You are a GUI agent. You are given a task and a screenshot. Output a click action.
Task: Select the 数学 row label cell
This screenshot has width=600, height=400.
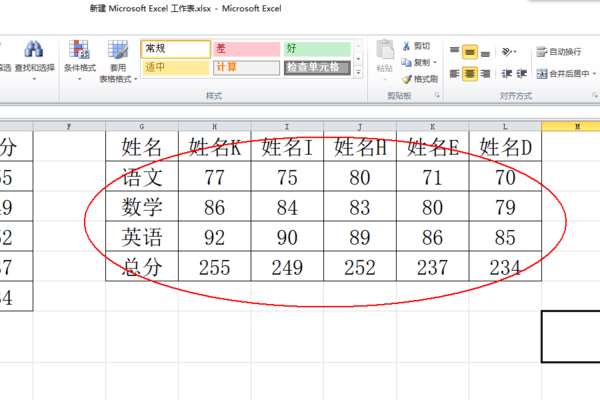coord(142,206)
